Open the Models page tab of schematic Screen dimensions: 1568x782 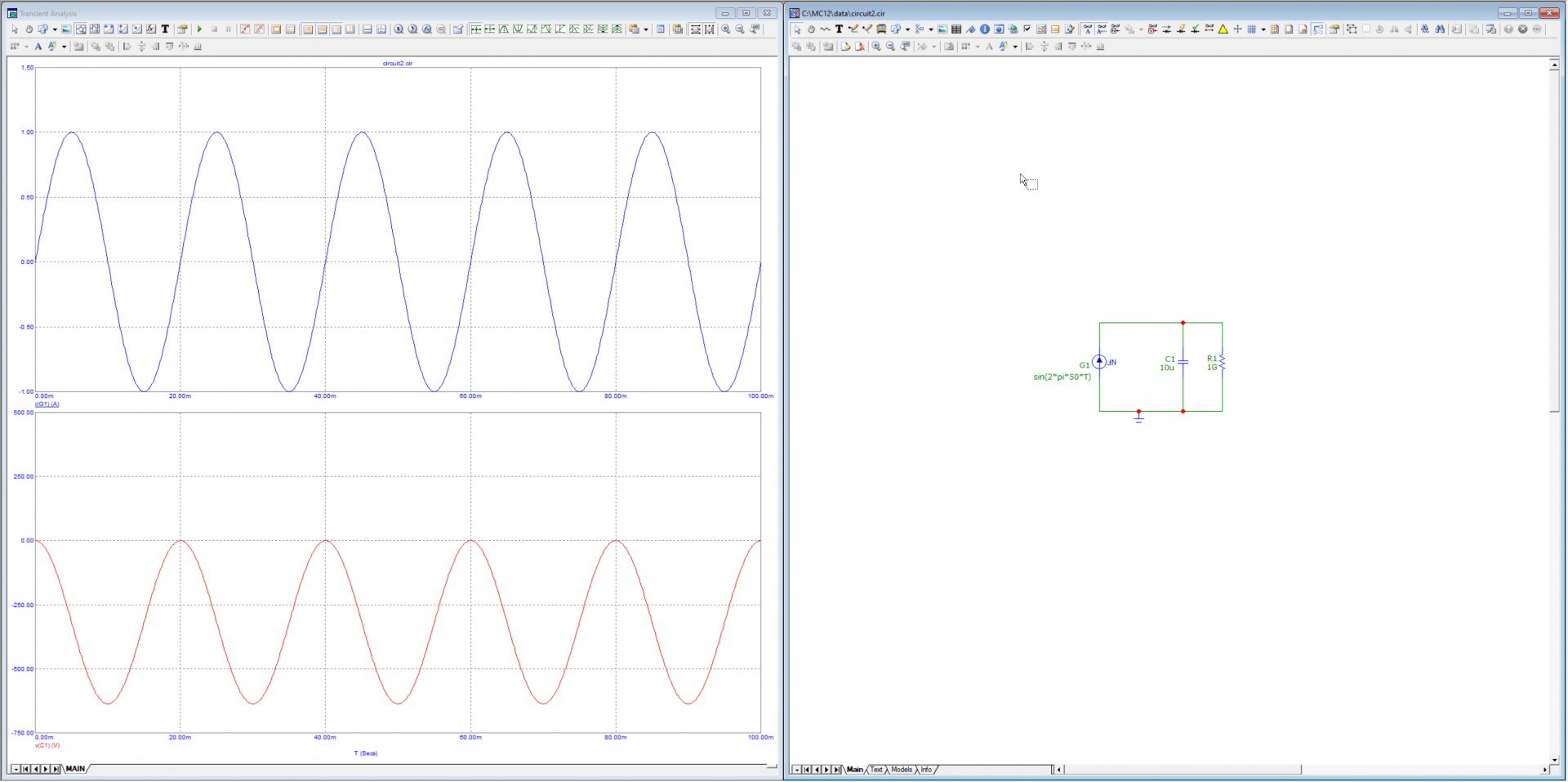[x=902, y=770]
